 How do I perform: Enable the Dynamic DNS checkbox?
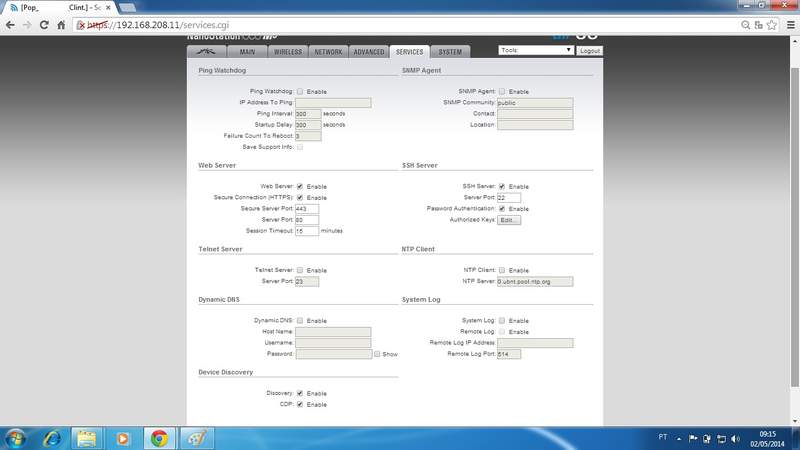click(300, 320)
